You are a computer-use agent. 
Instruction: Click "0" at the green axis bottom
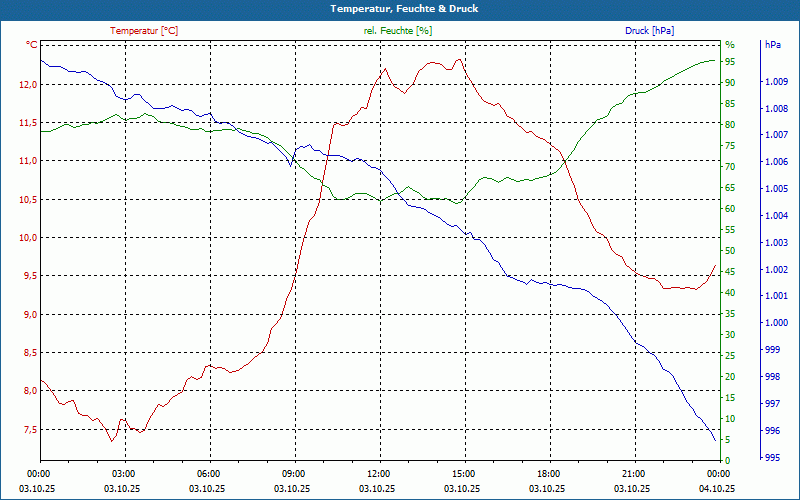[x=728, y=461]
